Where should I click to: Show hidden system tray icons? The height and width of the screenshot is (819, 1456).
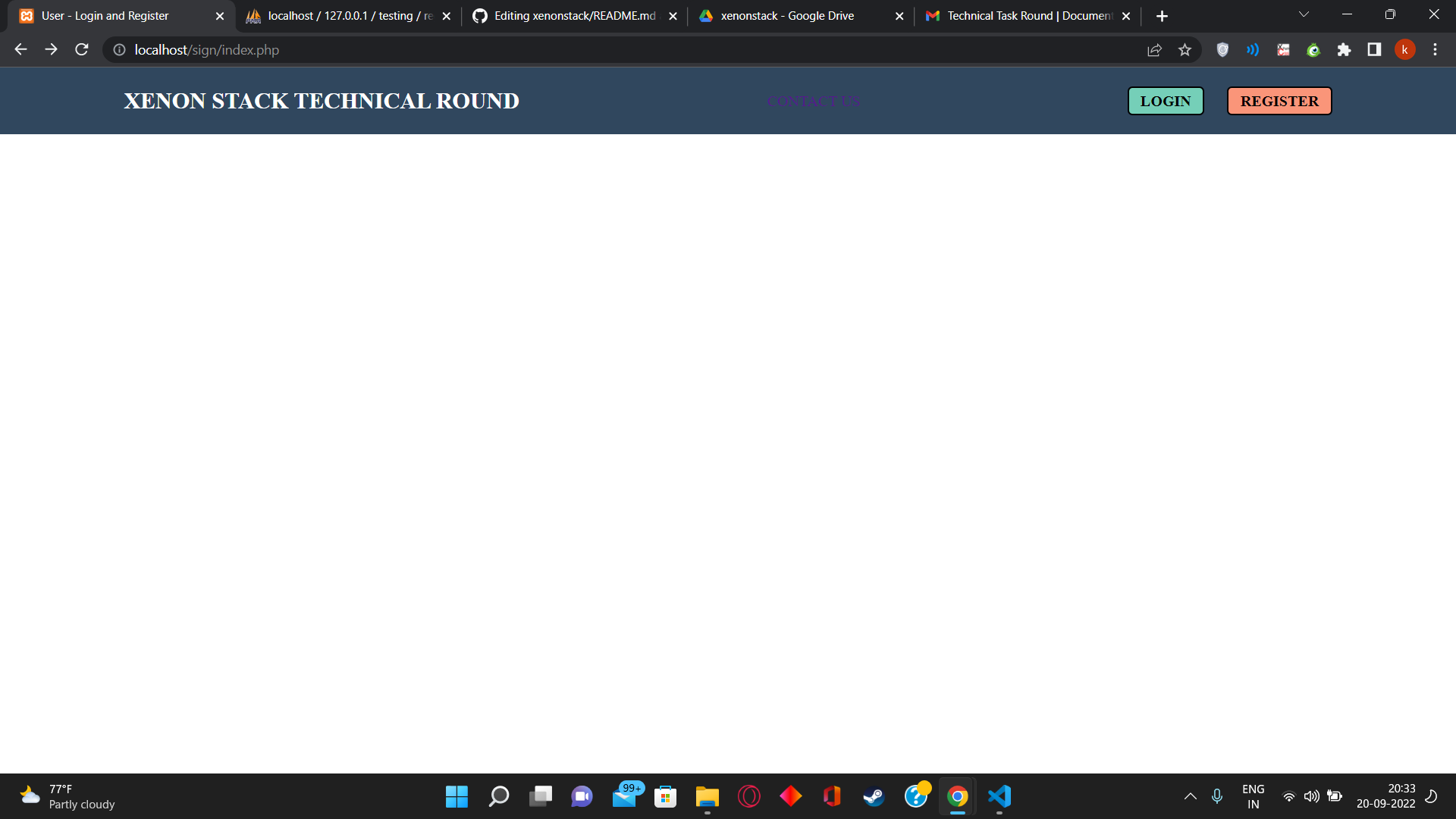click(x=1191, y=796)
